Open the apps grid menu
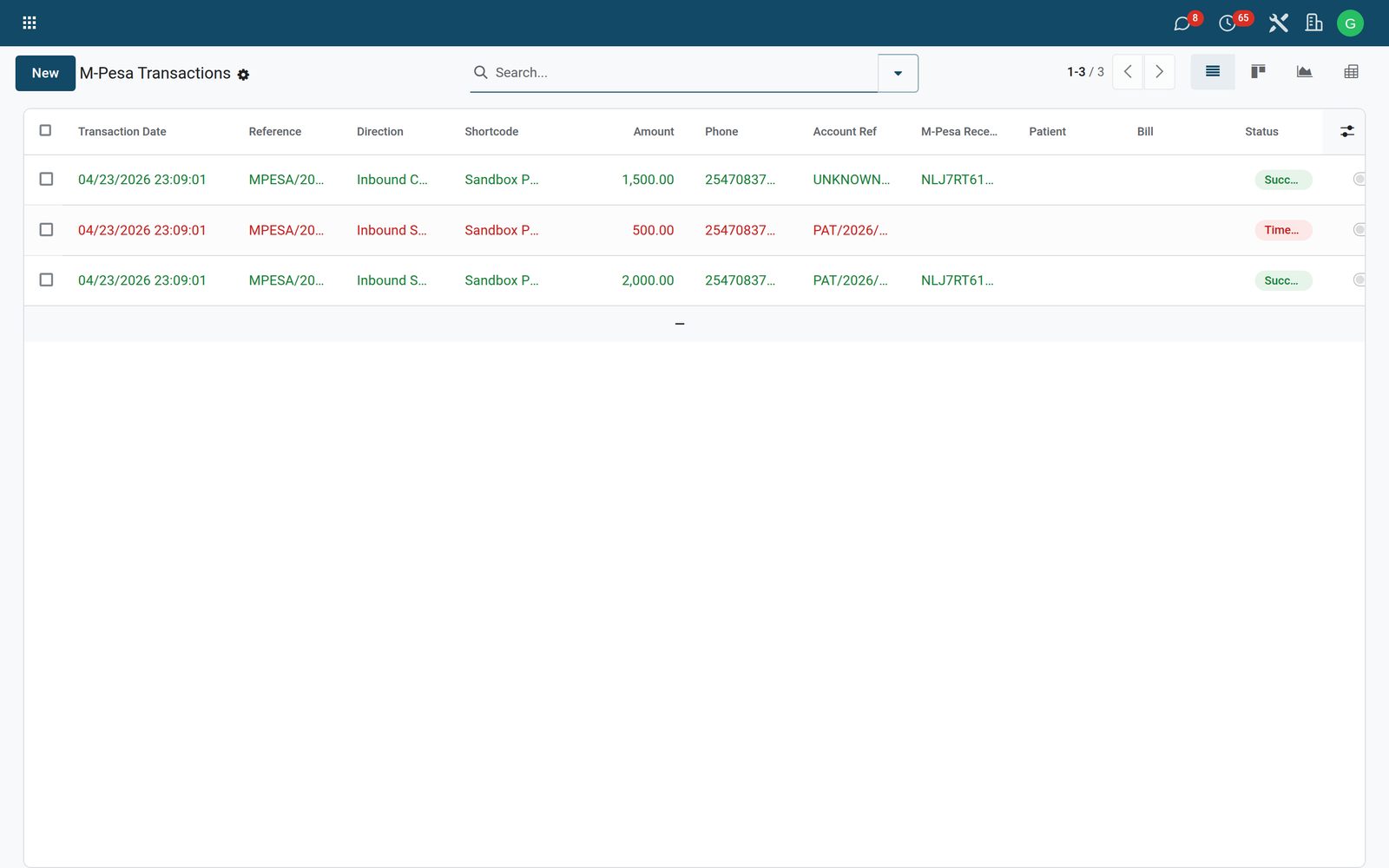Screen dimensions: 1389x868 tap(29, 23)
